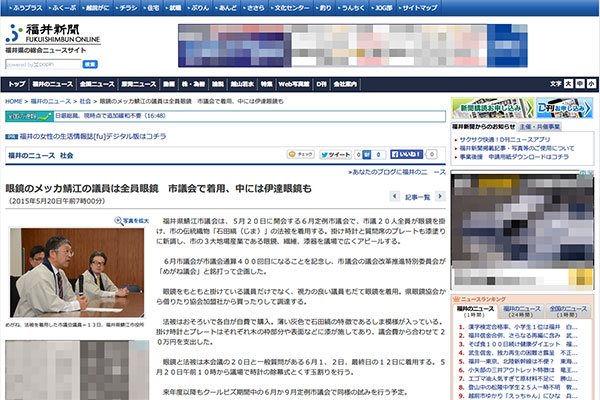
Task: Click the Facebook いいね! button
Action: pyautogui.click(x=406, y=154)
